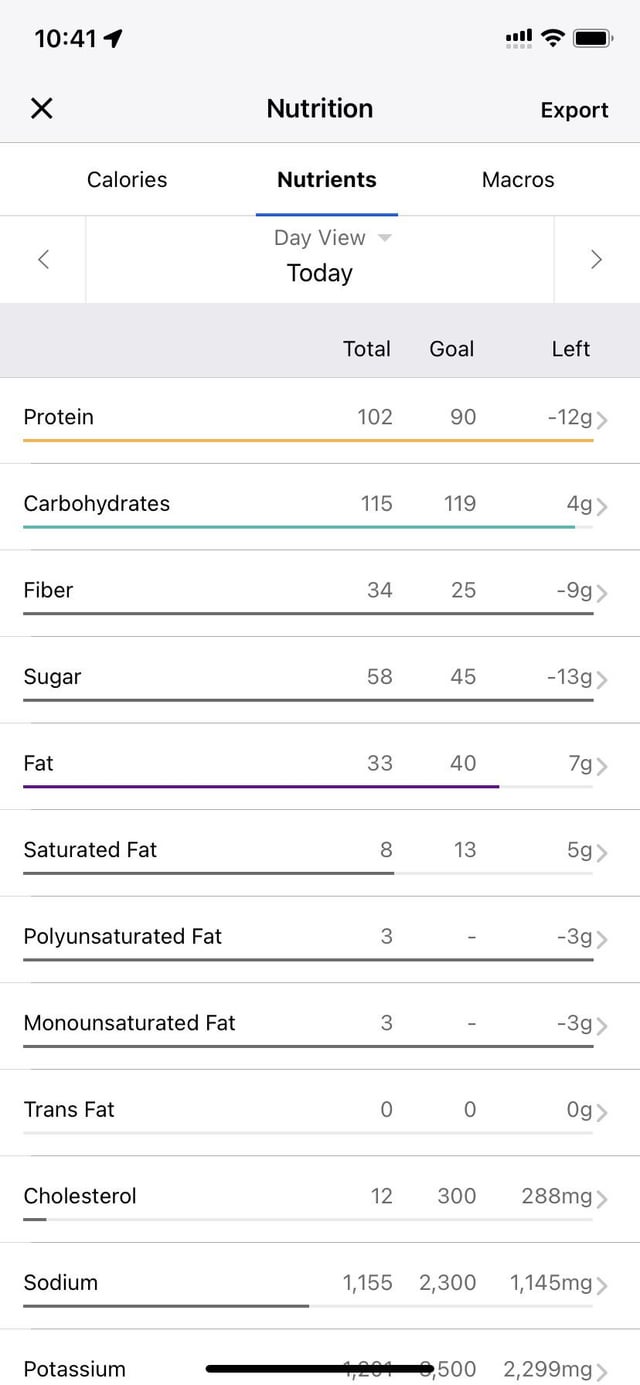Open Cholesterol row chevron
Screen dimensions: 640x1385
(x=601, y=1199)
